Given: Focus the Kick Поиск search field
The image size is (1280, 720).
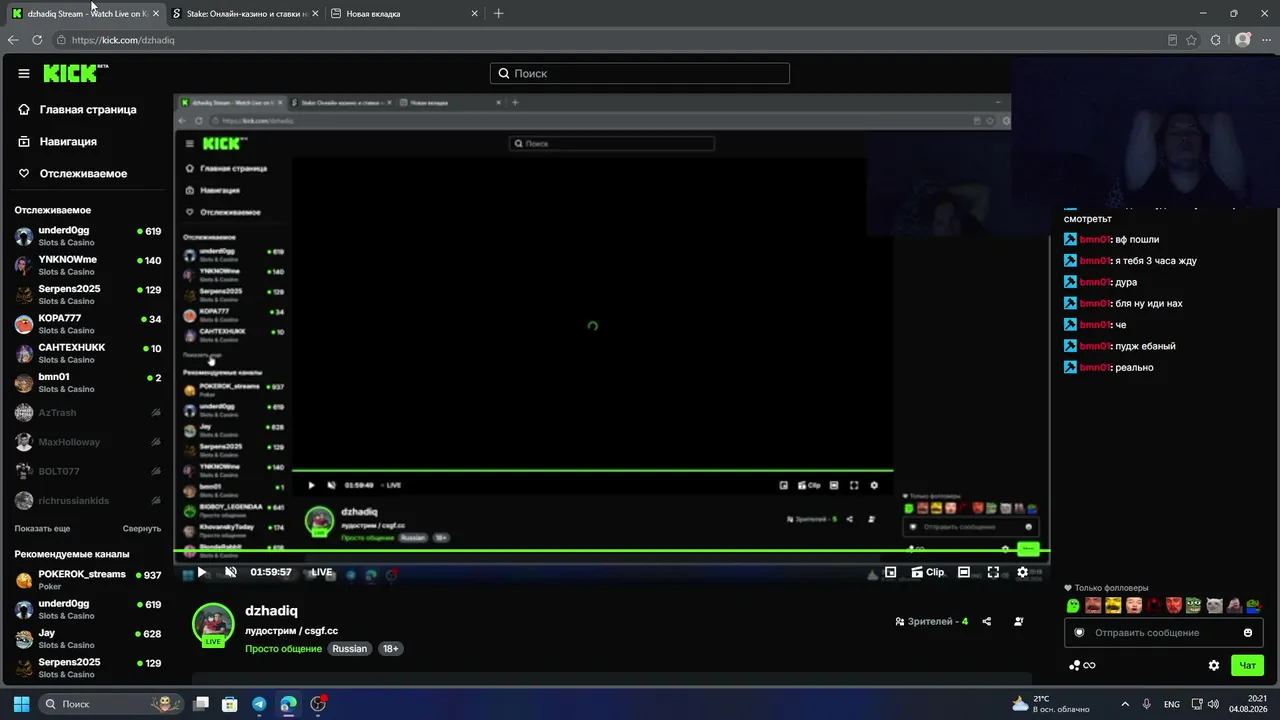Looking at the screenshot, I should [640, 73].
